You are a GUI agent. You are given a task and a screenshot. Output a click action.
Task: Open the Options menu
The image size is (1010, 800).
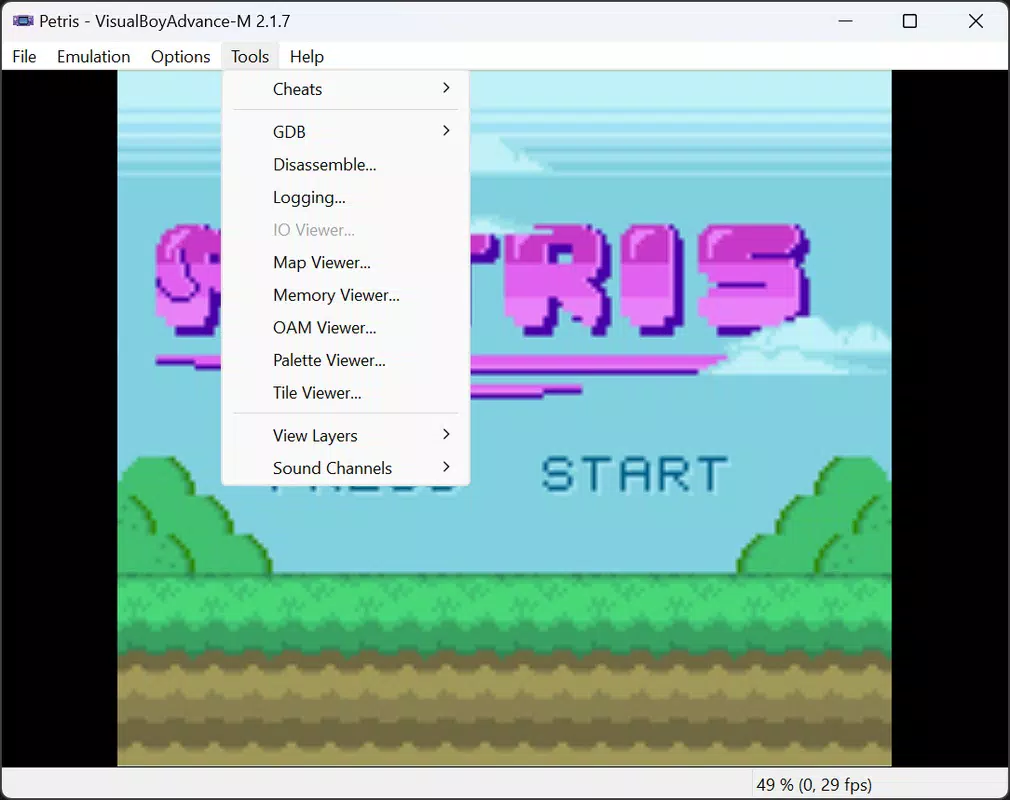point(180,57)
